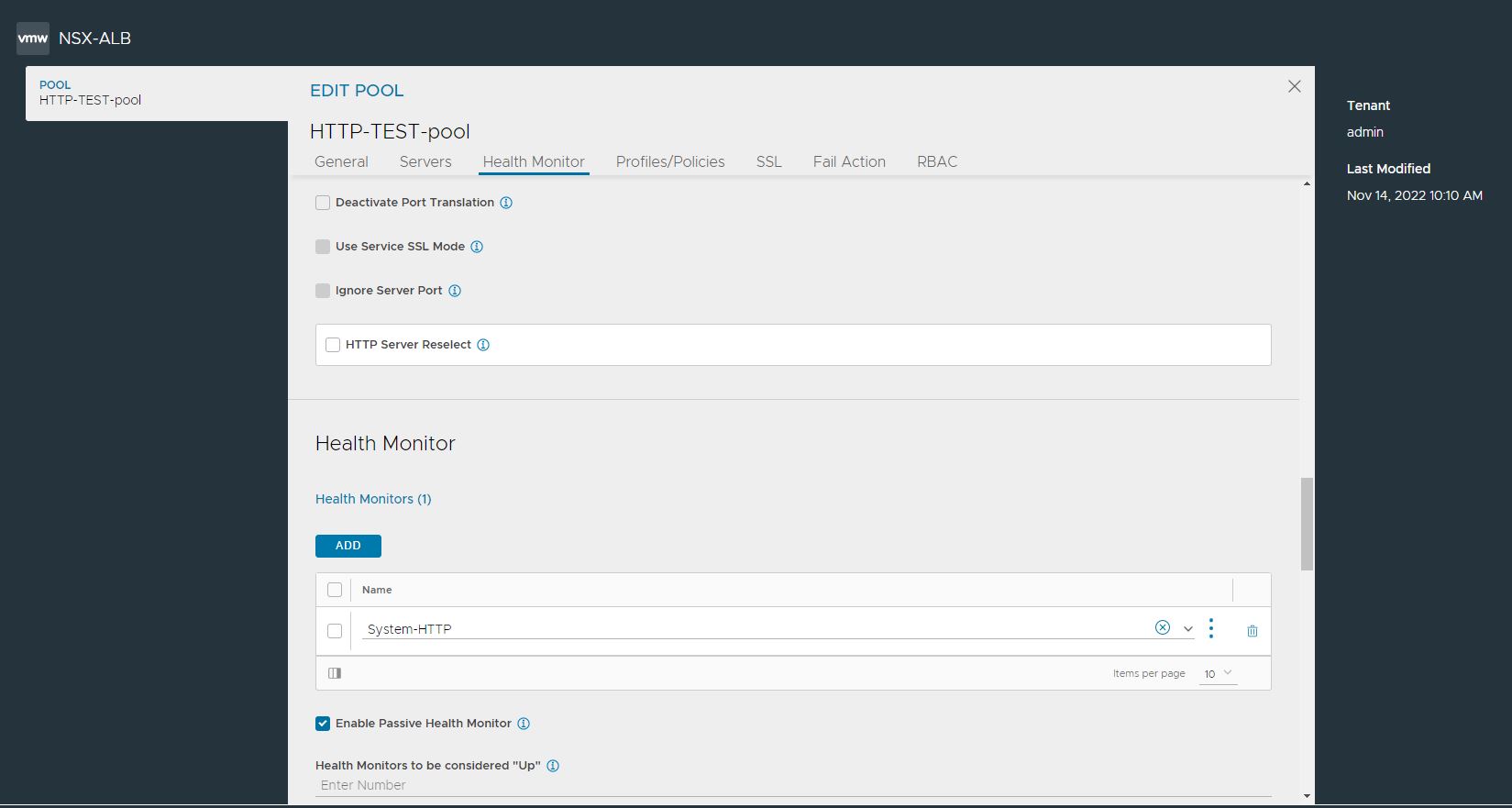The width and height of the screenshot is (1512, 808).
Task: Toggle Use Service SSL Mode checkbox
Action: (323, 247)
